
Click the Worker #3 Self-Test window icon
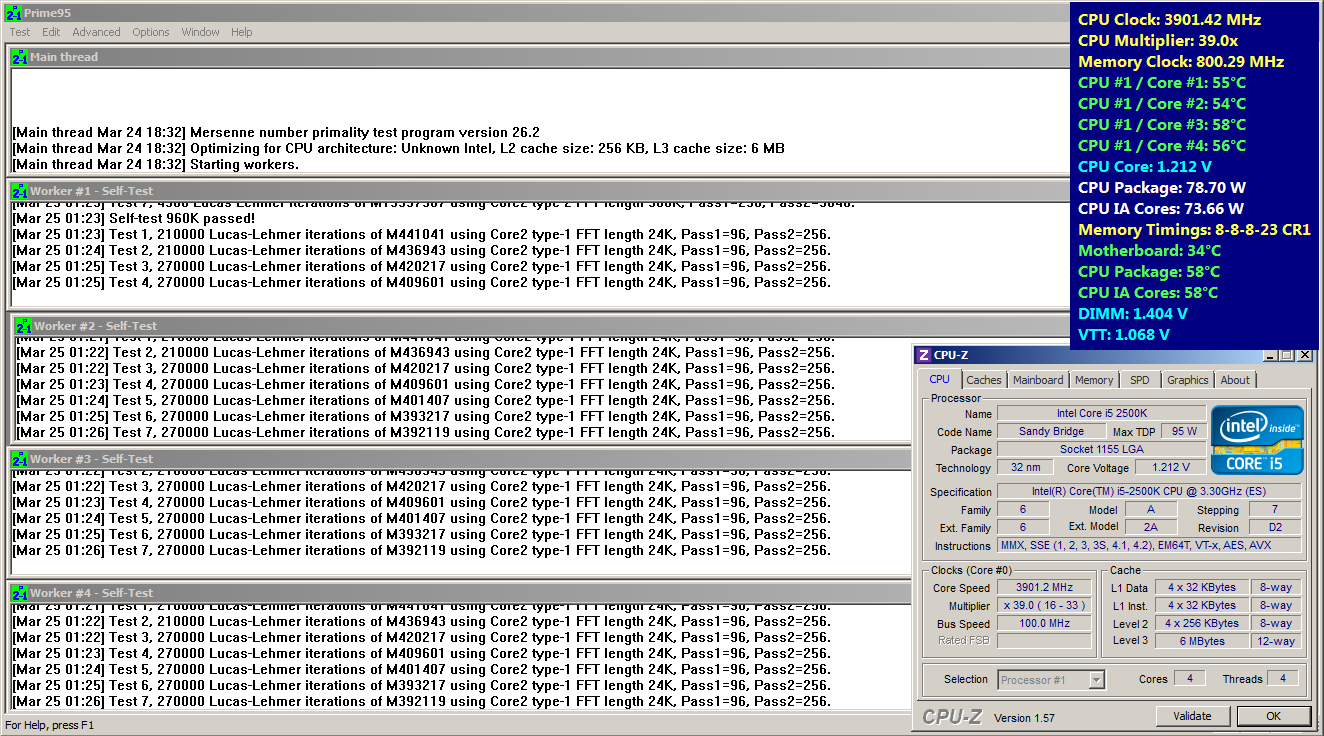click(x=19, y=459)
